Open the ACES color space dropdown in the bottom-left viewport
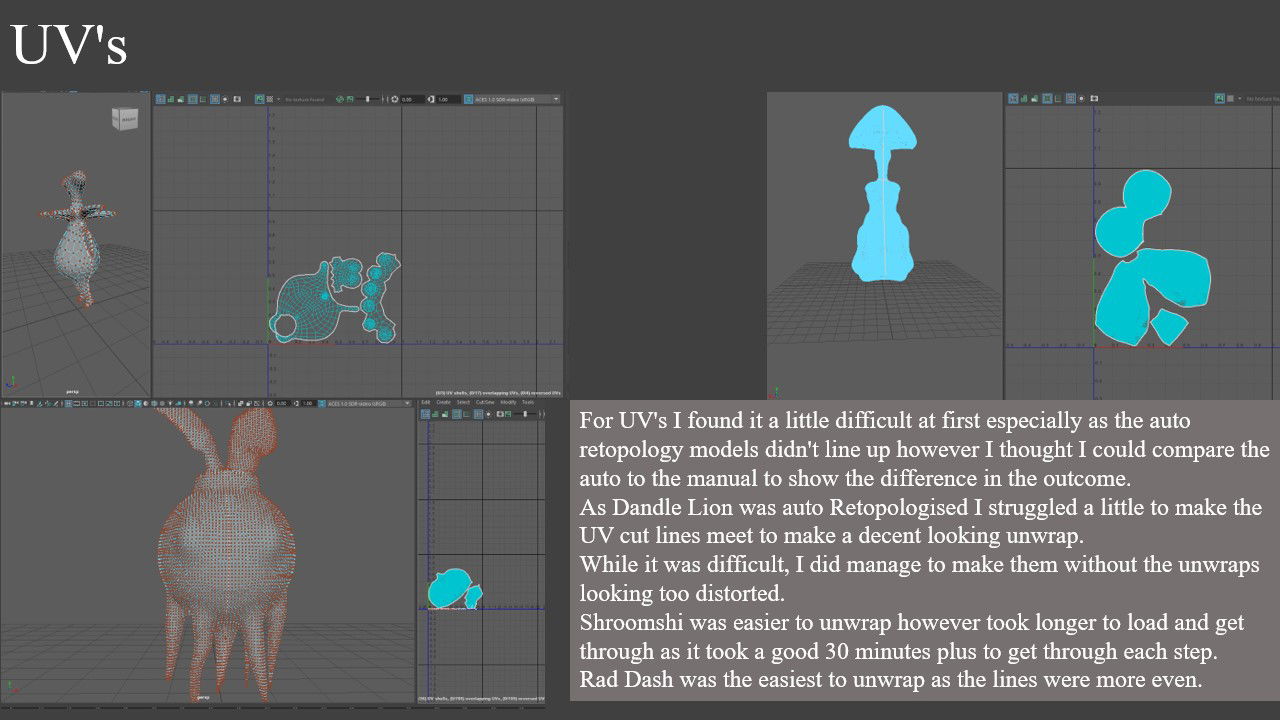This screenshot has height=720, width=1280. click(364, 403)
